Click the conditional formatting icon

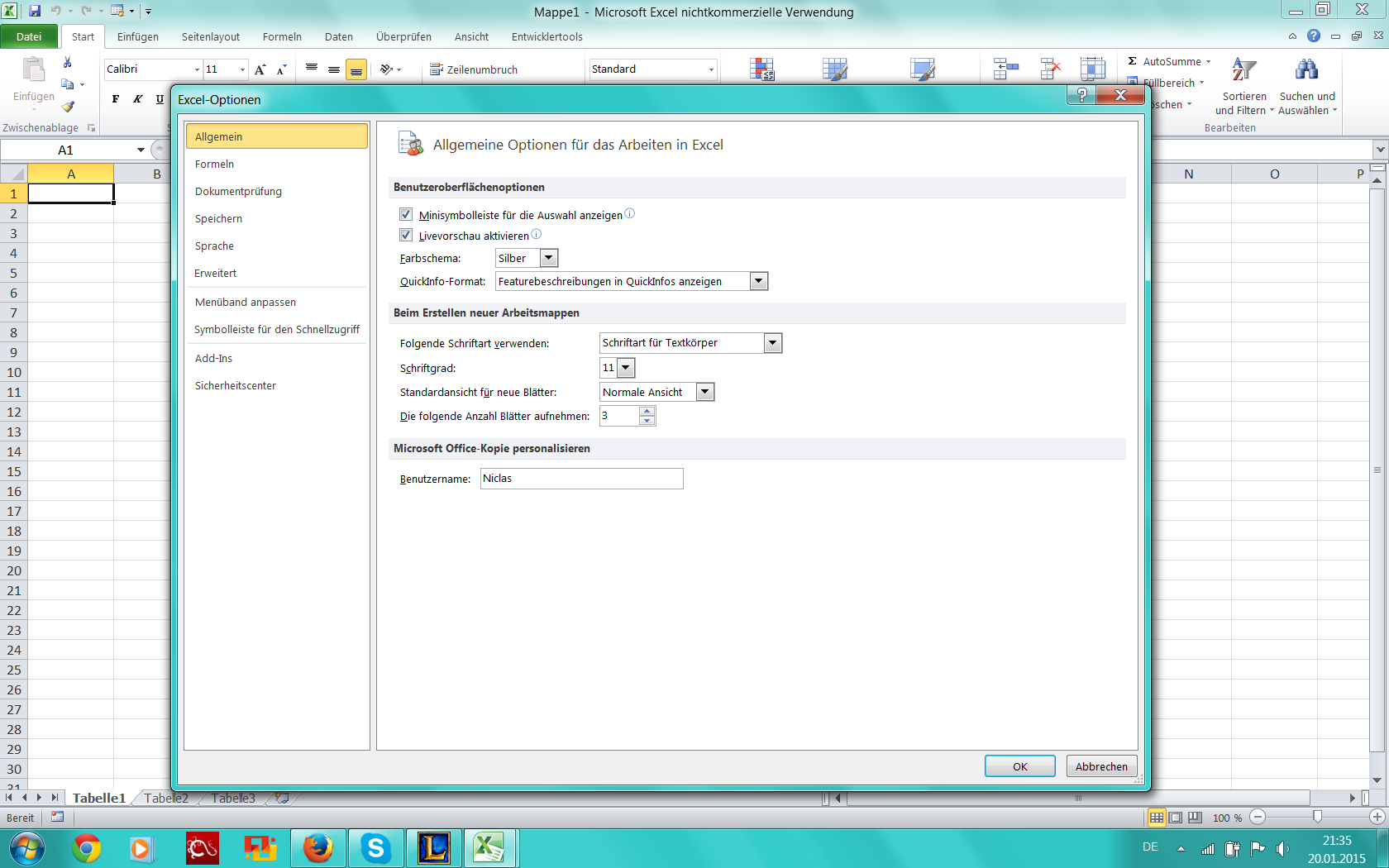pos(761,69)
